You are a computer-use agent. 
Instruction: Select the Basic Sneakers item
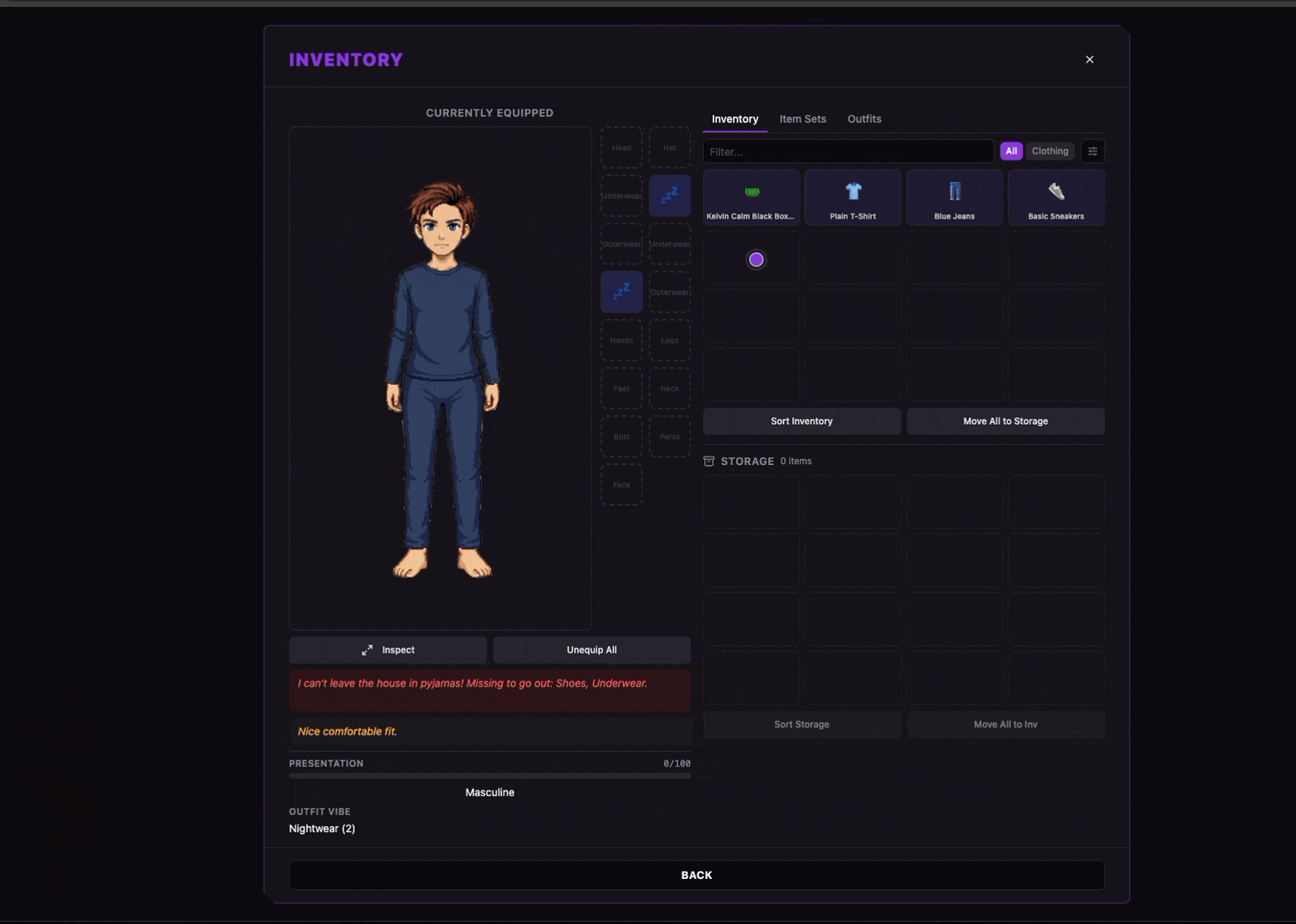tap(1056, 197)
